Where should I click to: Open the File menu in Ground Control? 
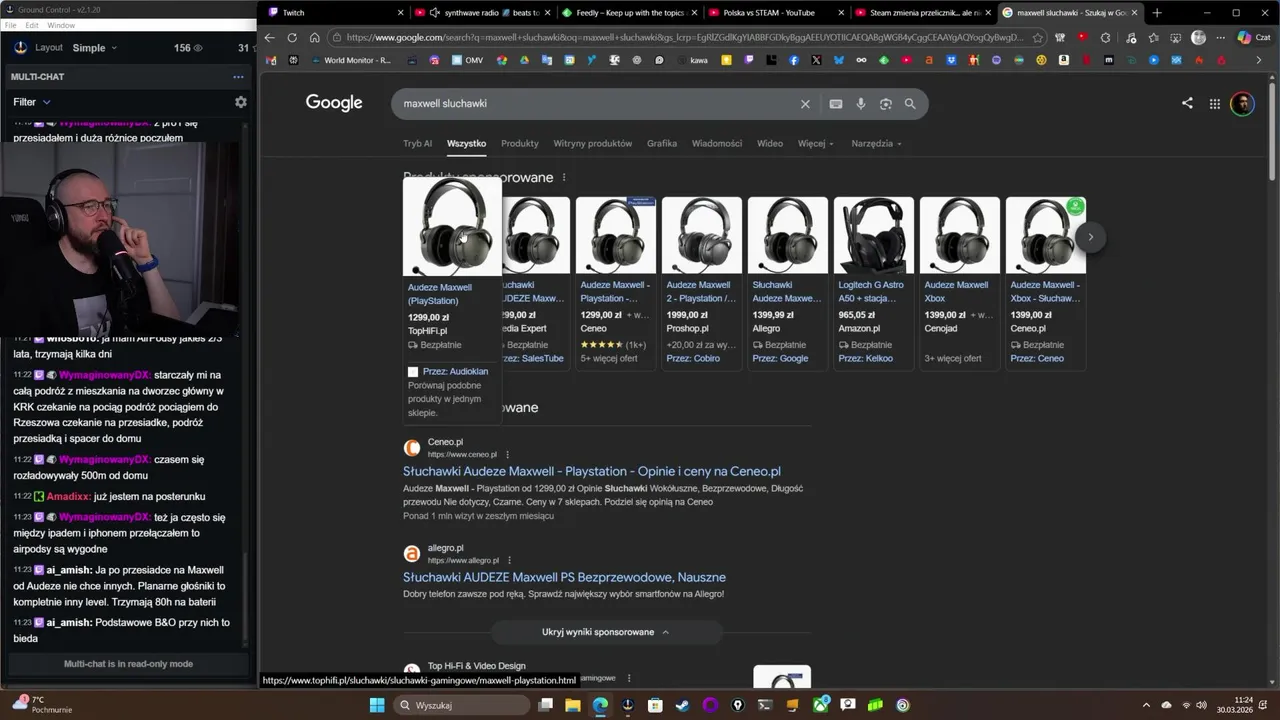coord(10,25)
